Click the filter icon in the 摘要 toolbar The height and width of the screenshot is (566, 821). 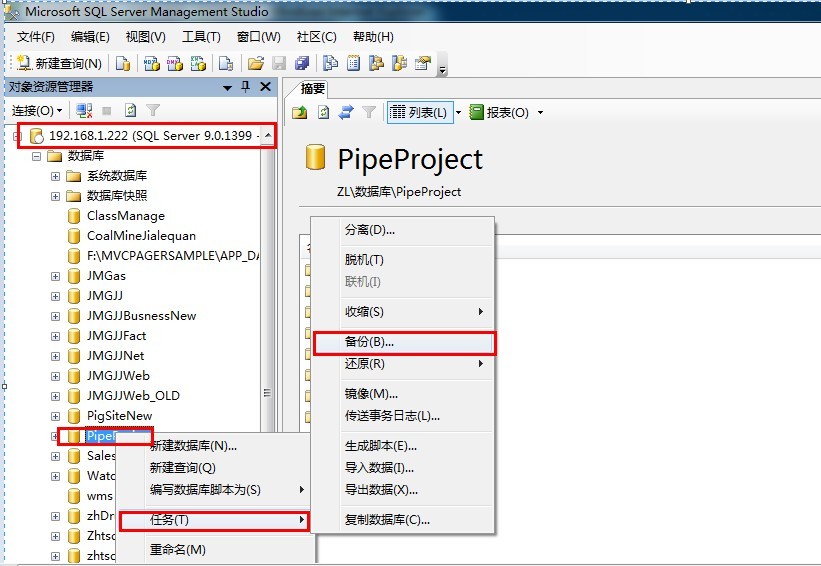(x=369, y=113)
